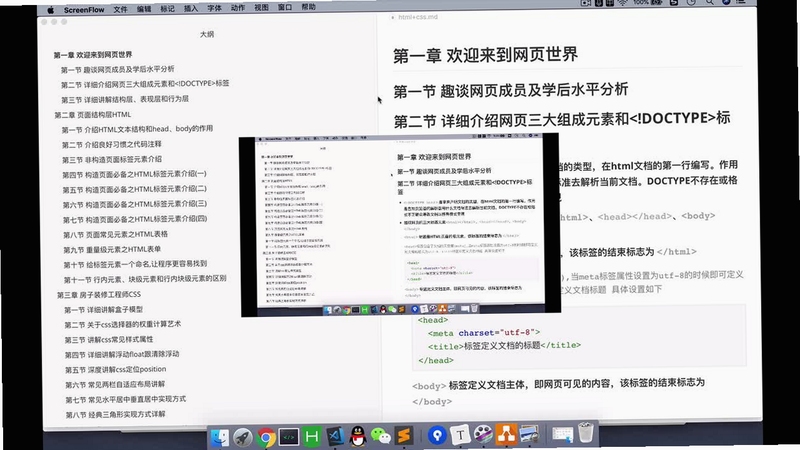Open WeChat from the Dock
Image resolution: width=800 pixels, height=450 pixels.
click(381, 436)
